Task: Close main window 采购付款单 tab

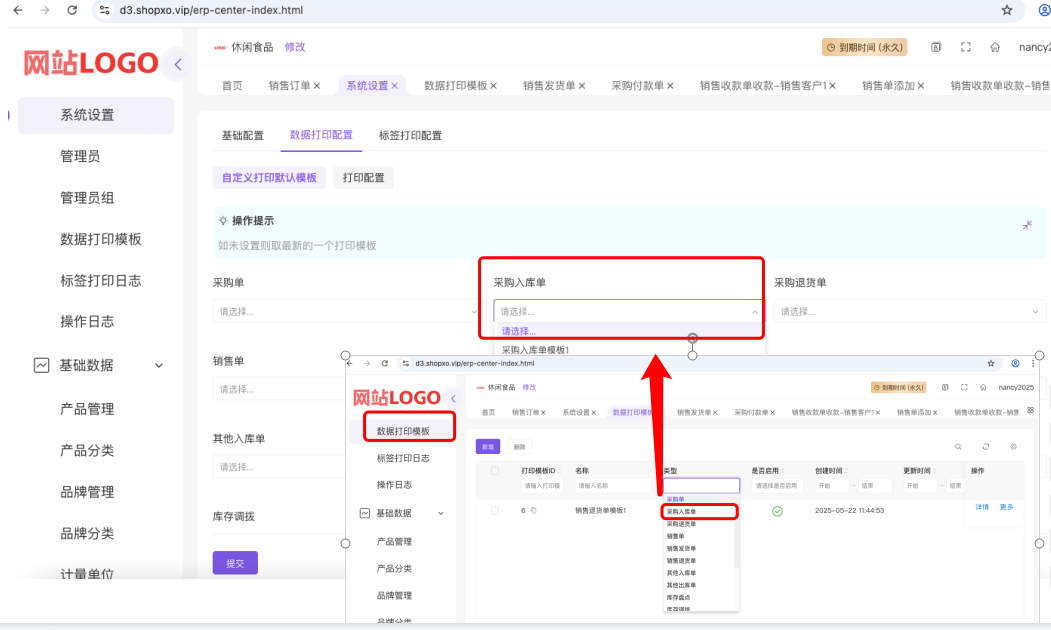Action: point(670,86)
